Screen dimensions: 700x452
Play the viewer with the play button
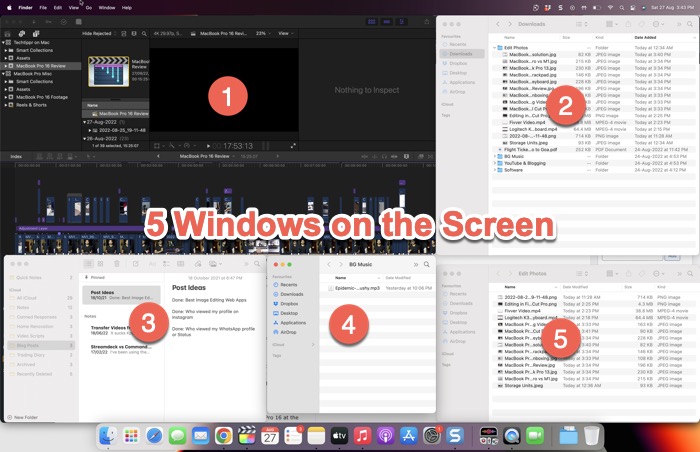(x=208, y=146)
